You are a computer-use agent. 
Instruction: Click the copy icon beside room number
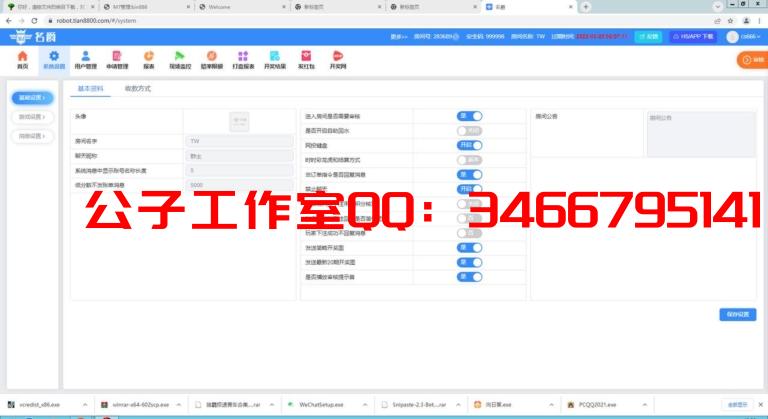pyautogui.click(x=456, y=37)
